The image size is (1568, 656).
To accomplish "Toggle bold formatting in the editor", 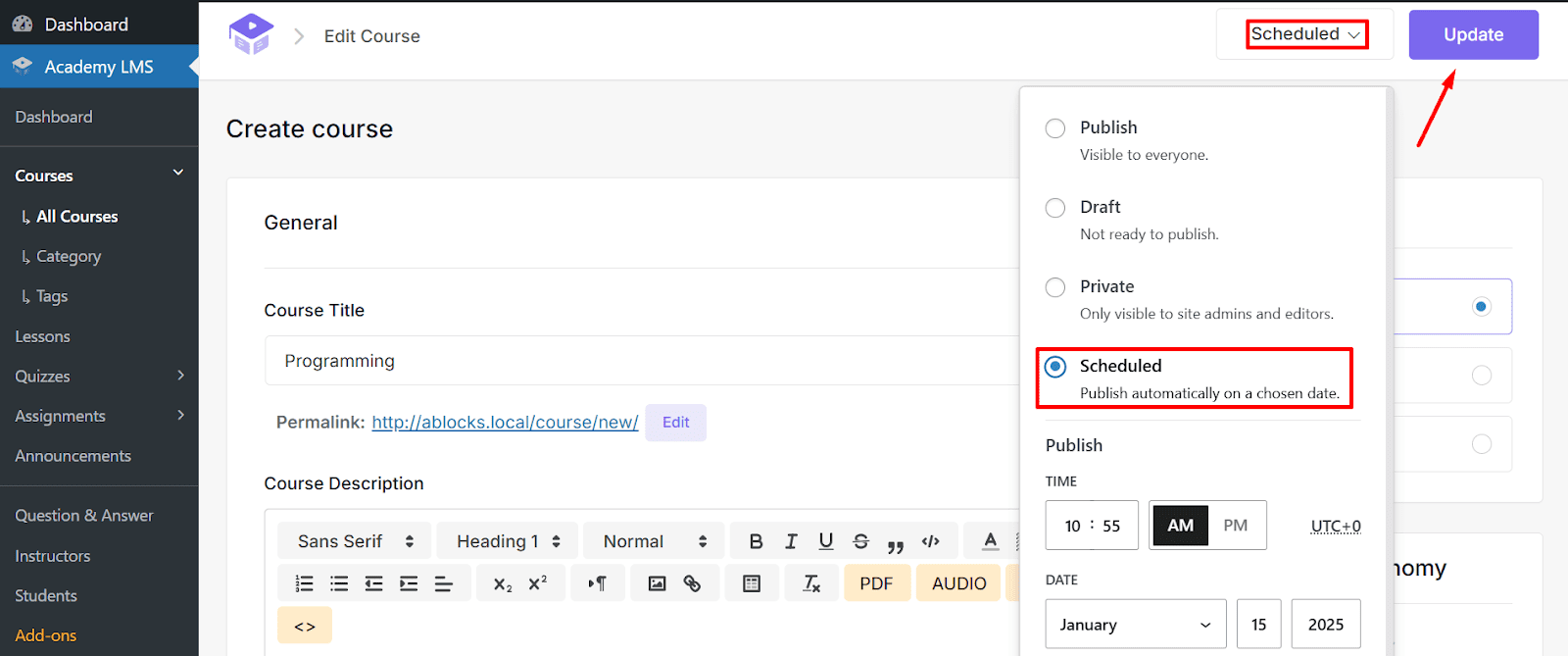I will (x=756, y=541).
